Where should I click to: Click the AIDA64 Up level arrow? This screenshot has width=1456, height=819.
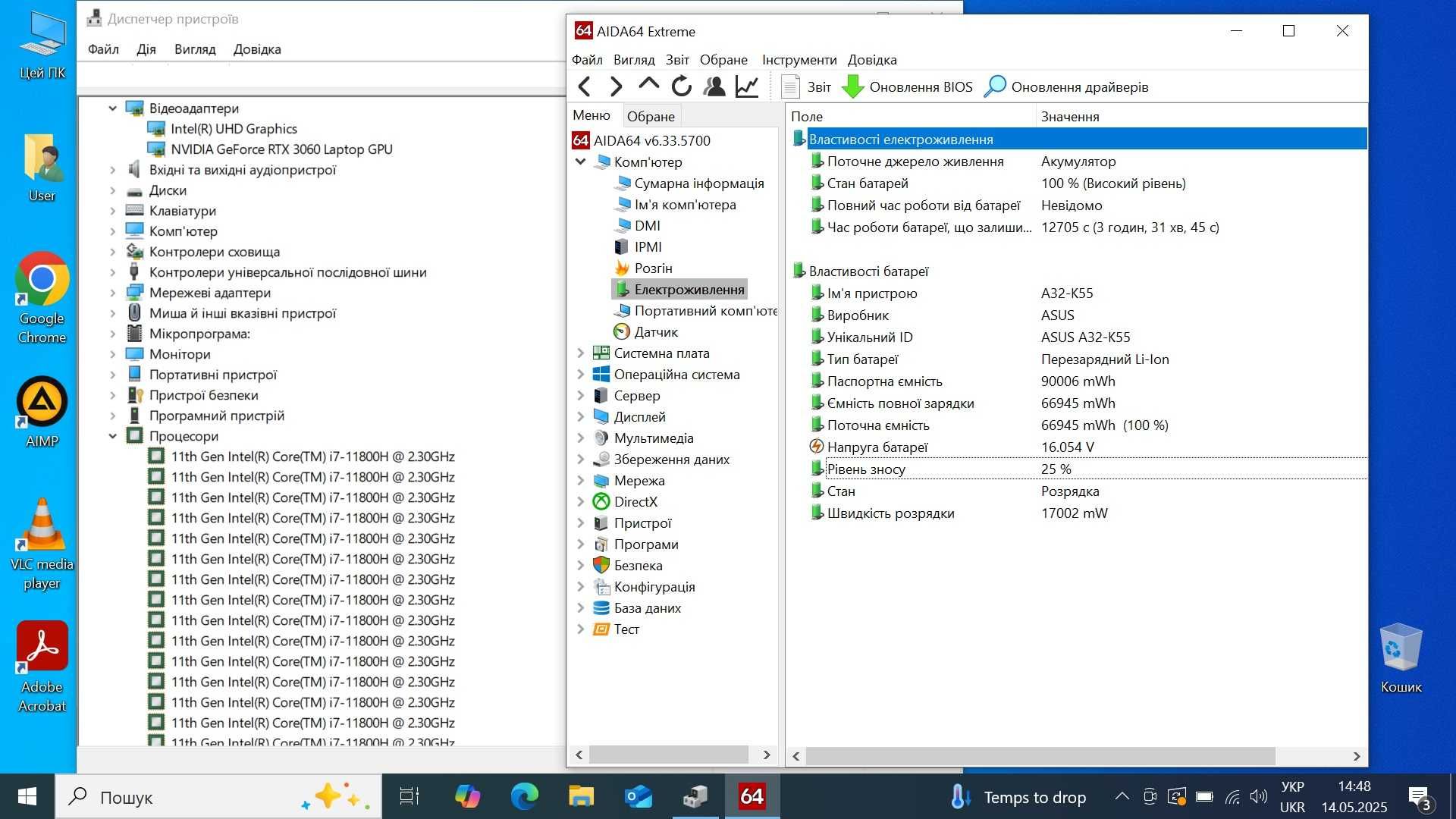[648, 85]
